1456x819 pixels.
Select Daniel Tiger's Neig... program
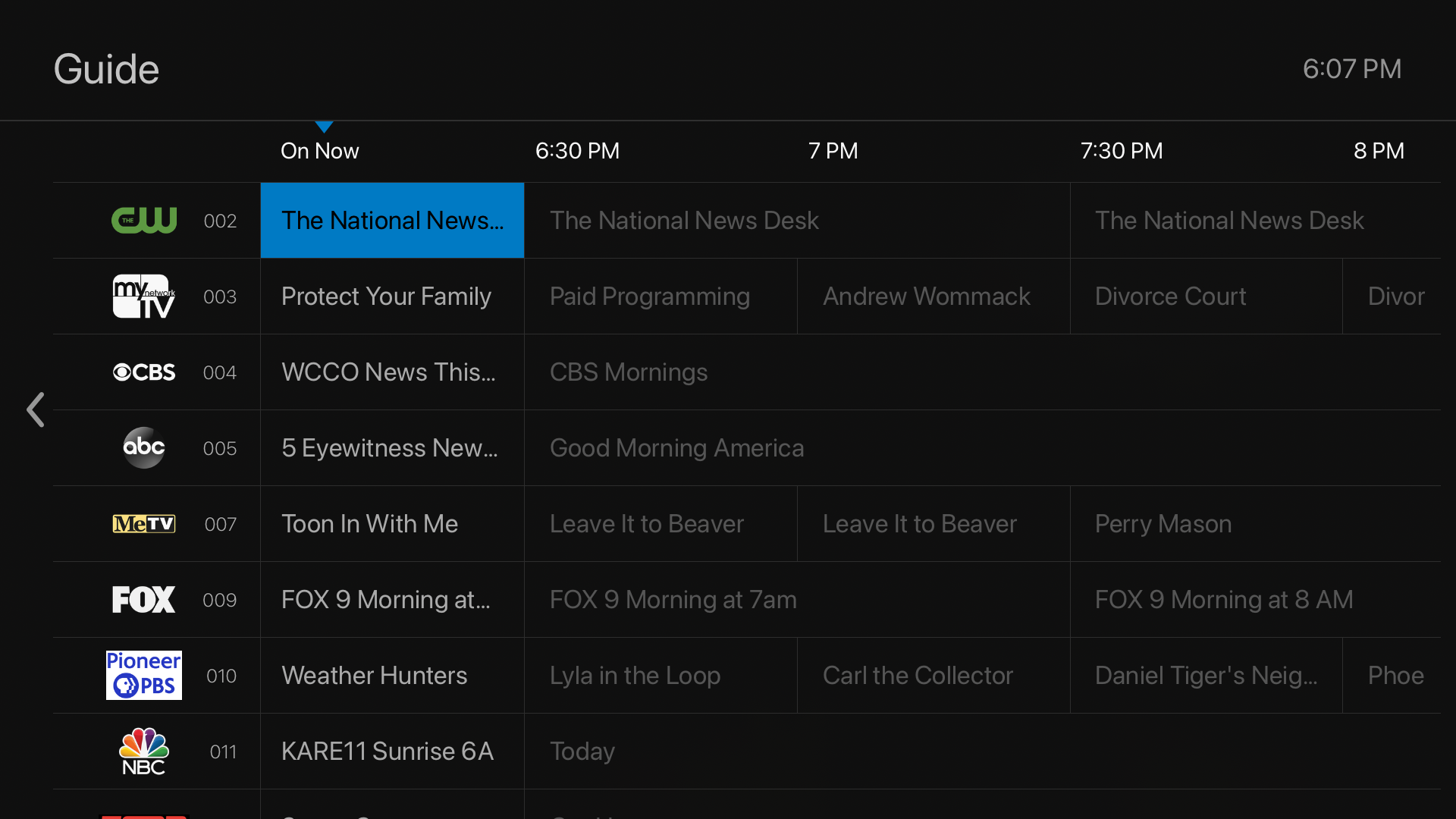[x=1207, y=675]
